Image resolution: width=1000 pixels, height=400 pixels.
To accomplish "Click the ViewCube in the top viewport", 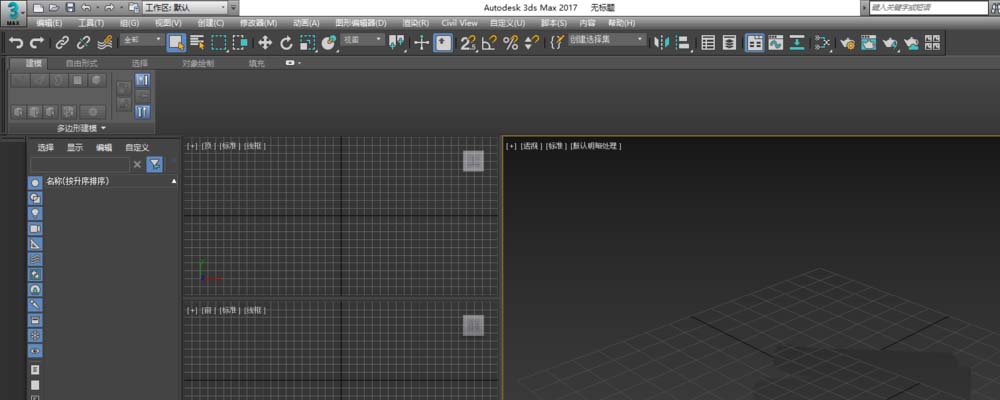I will (x=473, y=162).
